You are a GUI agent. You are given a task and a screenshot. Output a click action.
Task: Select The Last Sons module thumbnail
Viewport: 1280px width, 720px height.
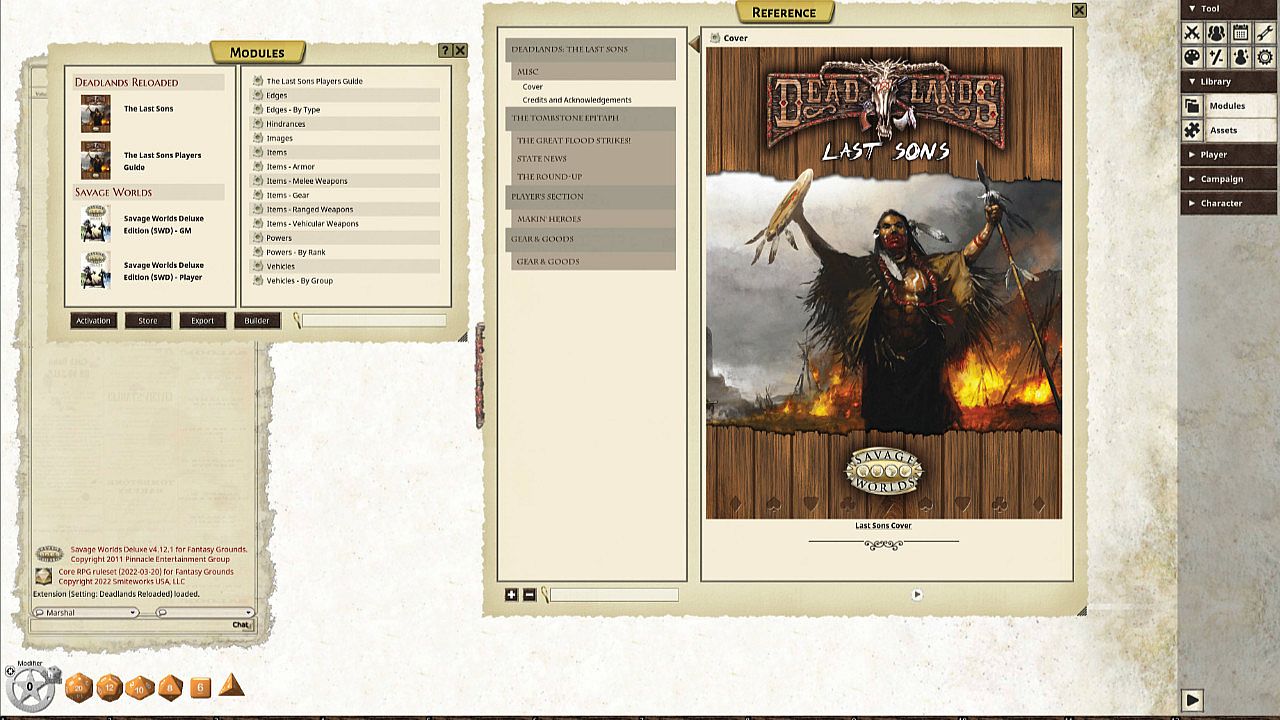tap(96, 114)
